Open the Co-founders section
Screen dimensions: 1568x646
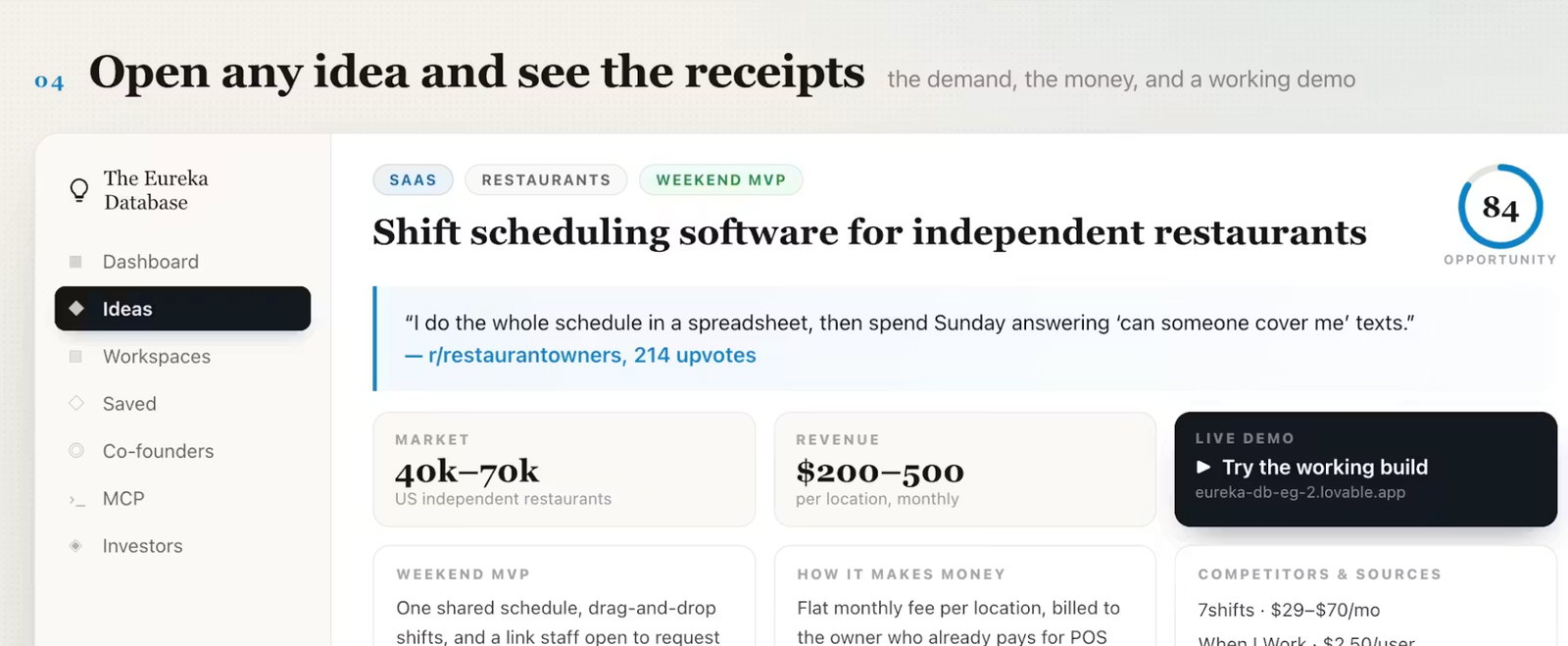(182, 451)
